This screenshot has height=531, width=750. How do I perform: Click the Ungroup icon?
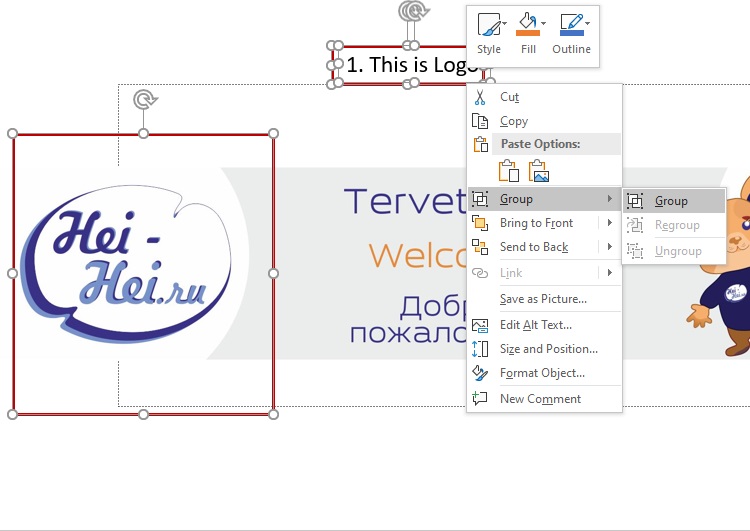(x=635, y=251)
